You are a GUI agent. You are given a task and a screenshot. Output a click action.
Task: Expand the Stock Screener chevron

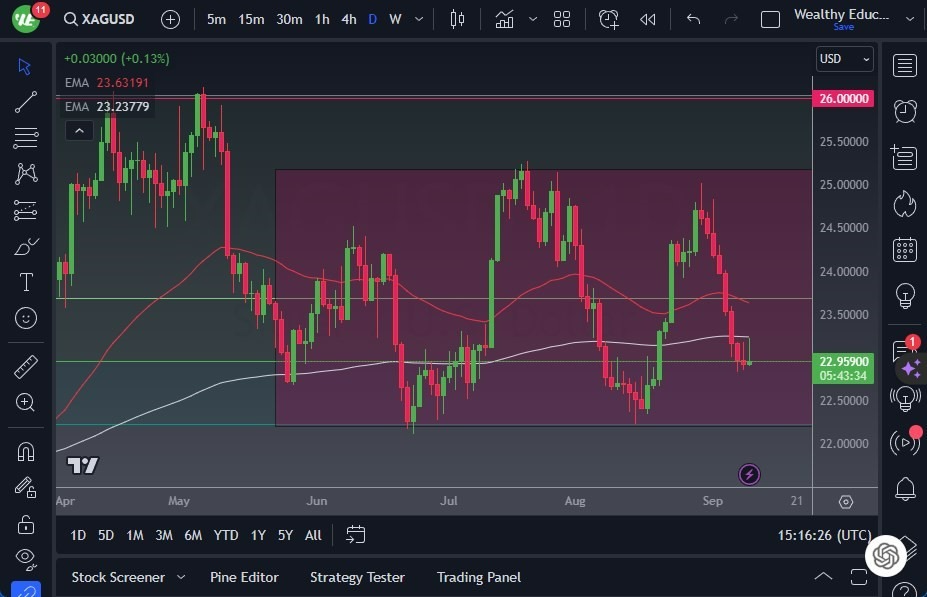tap(181, 577)
